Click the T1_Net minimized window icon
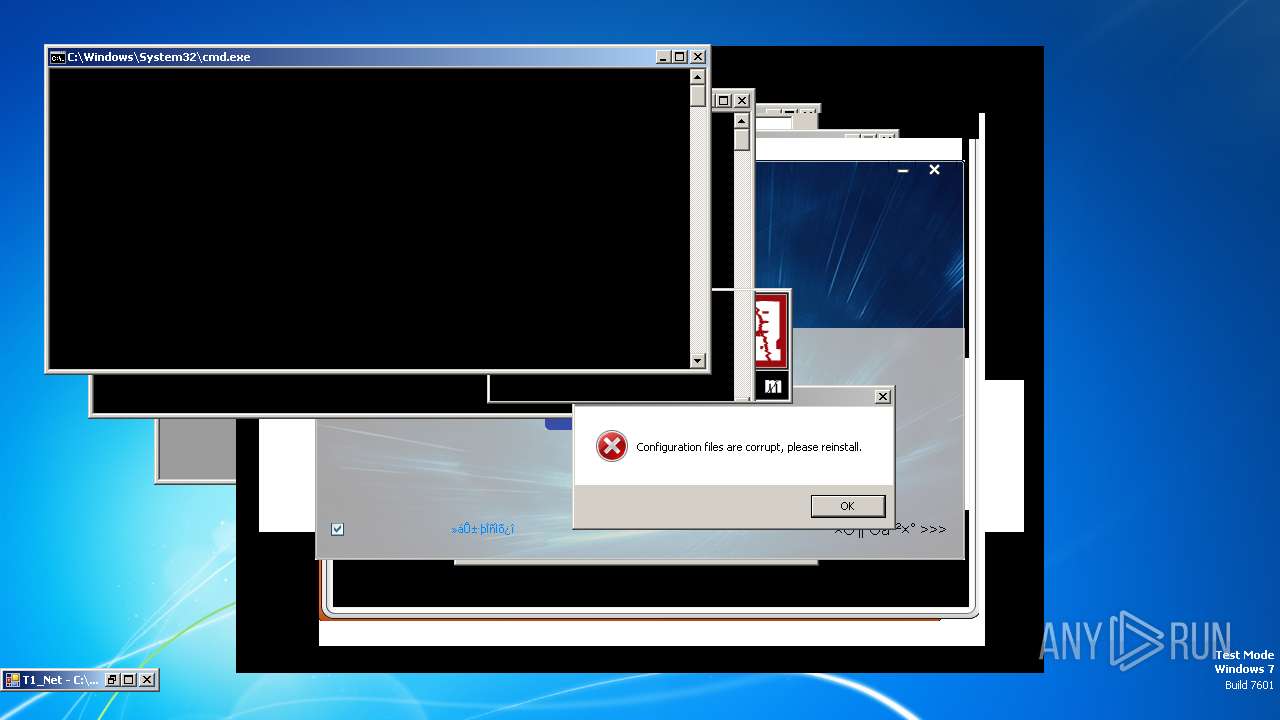1280x720 pixels. (13, 680)
